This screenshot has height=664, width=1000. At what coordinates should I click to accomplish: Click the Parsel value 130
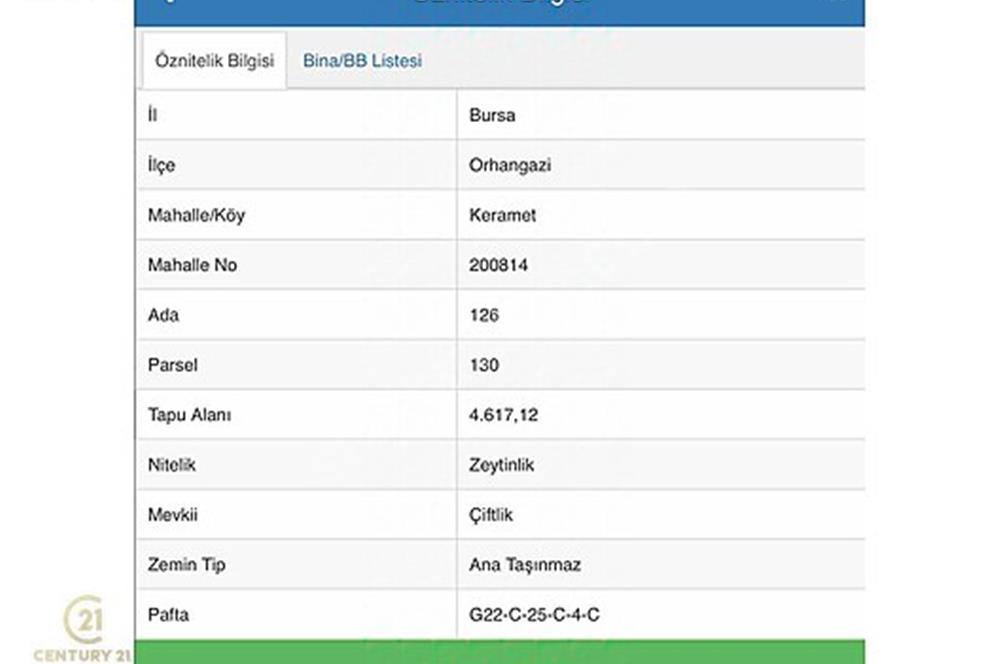(x=484, y=365)
